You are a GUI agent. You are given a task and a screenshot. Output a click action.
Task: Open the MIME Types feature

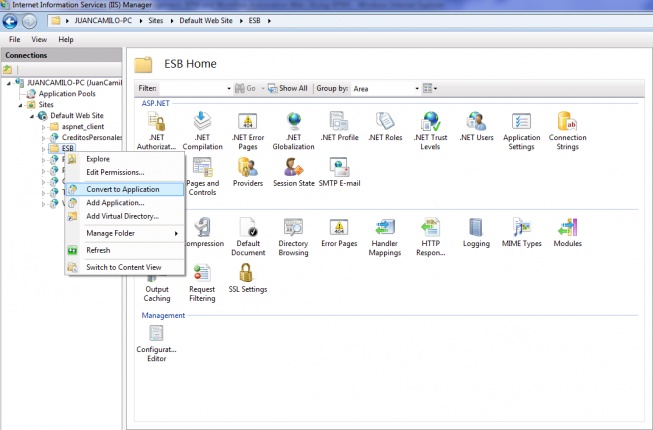[x=521, y=233]
